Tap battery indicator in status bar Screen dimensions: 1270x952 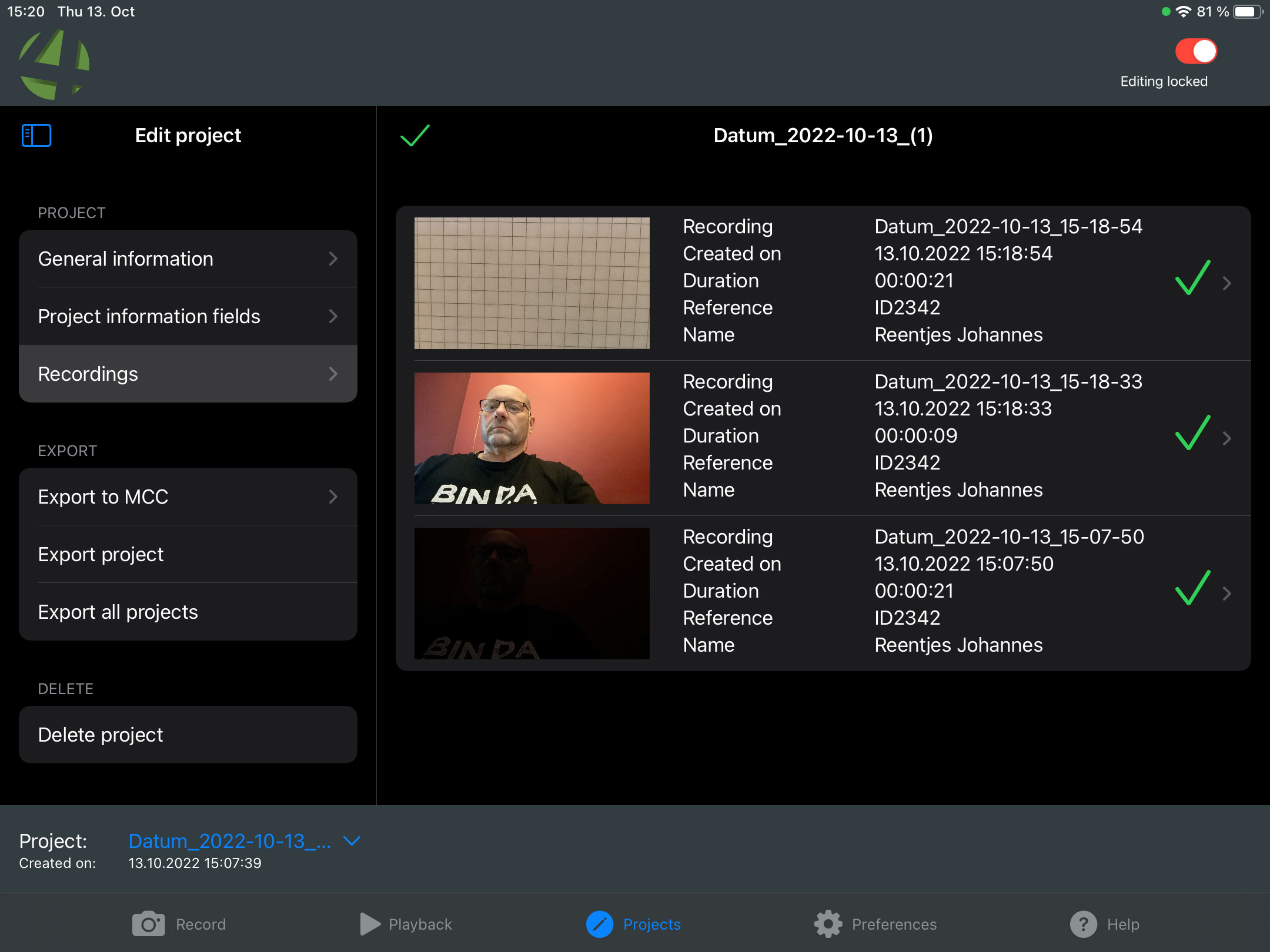[x=1247, y=12]
